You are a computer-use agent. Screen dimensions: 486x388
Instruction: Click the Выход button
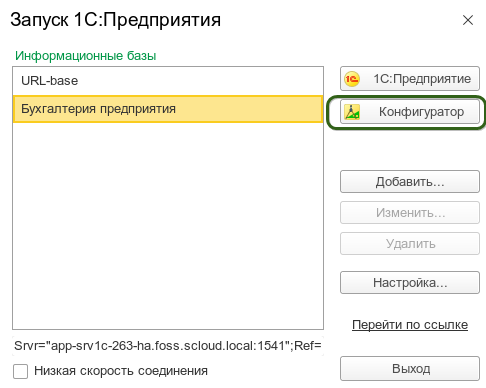[410, 369]
